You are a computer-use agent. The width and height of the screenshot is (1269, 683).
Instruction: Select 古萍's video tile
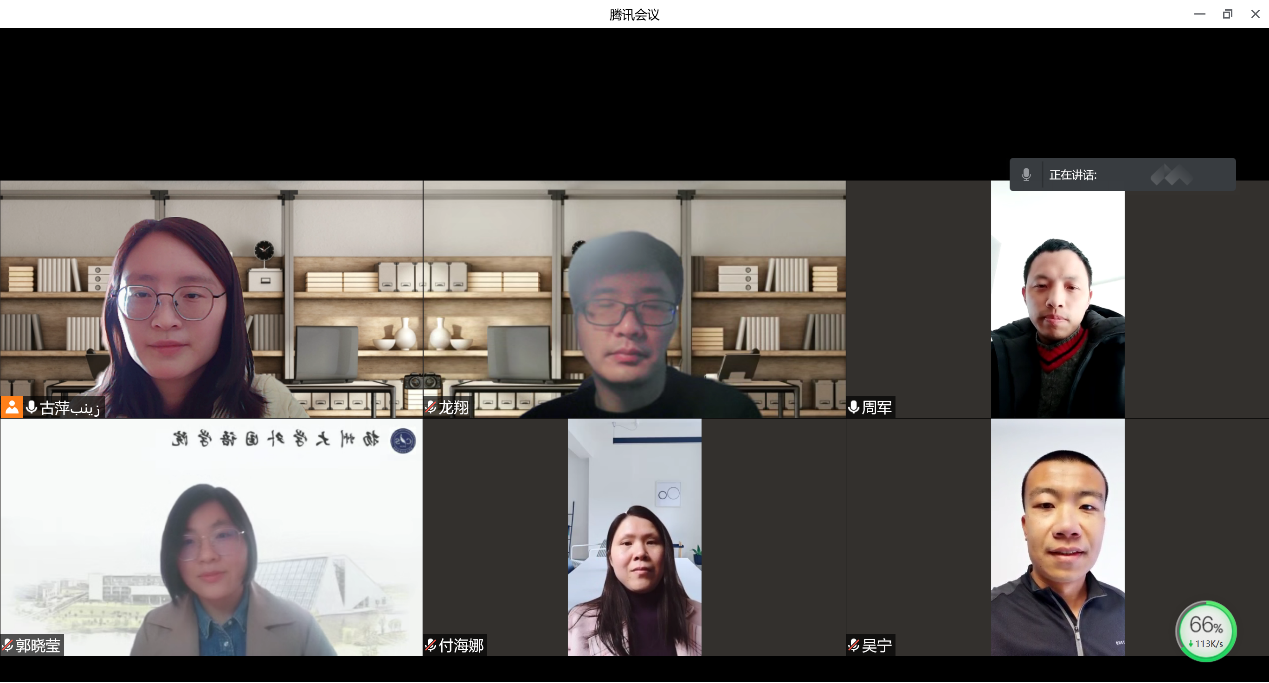coord(211,299)
